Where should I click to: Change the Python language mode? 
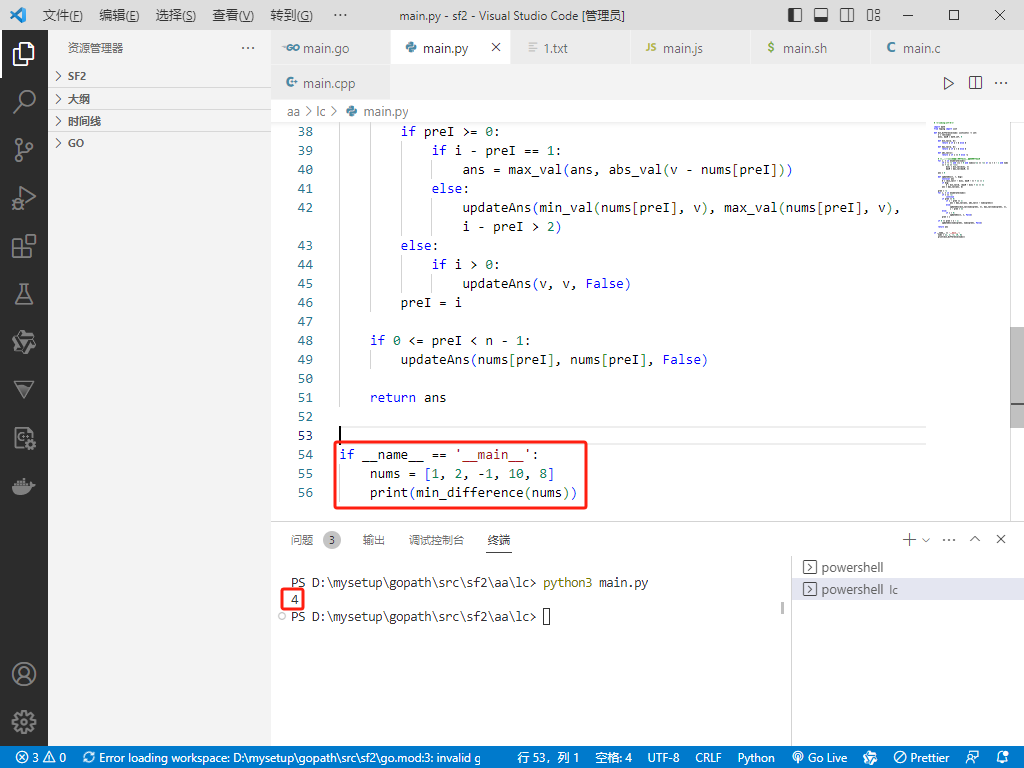(756, 758)
